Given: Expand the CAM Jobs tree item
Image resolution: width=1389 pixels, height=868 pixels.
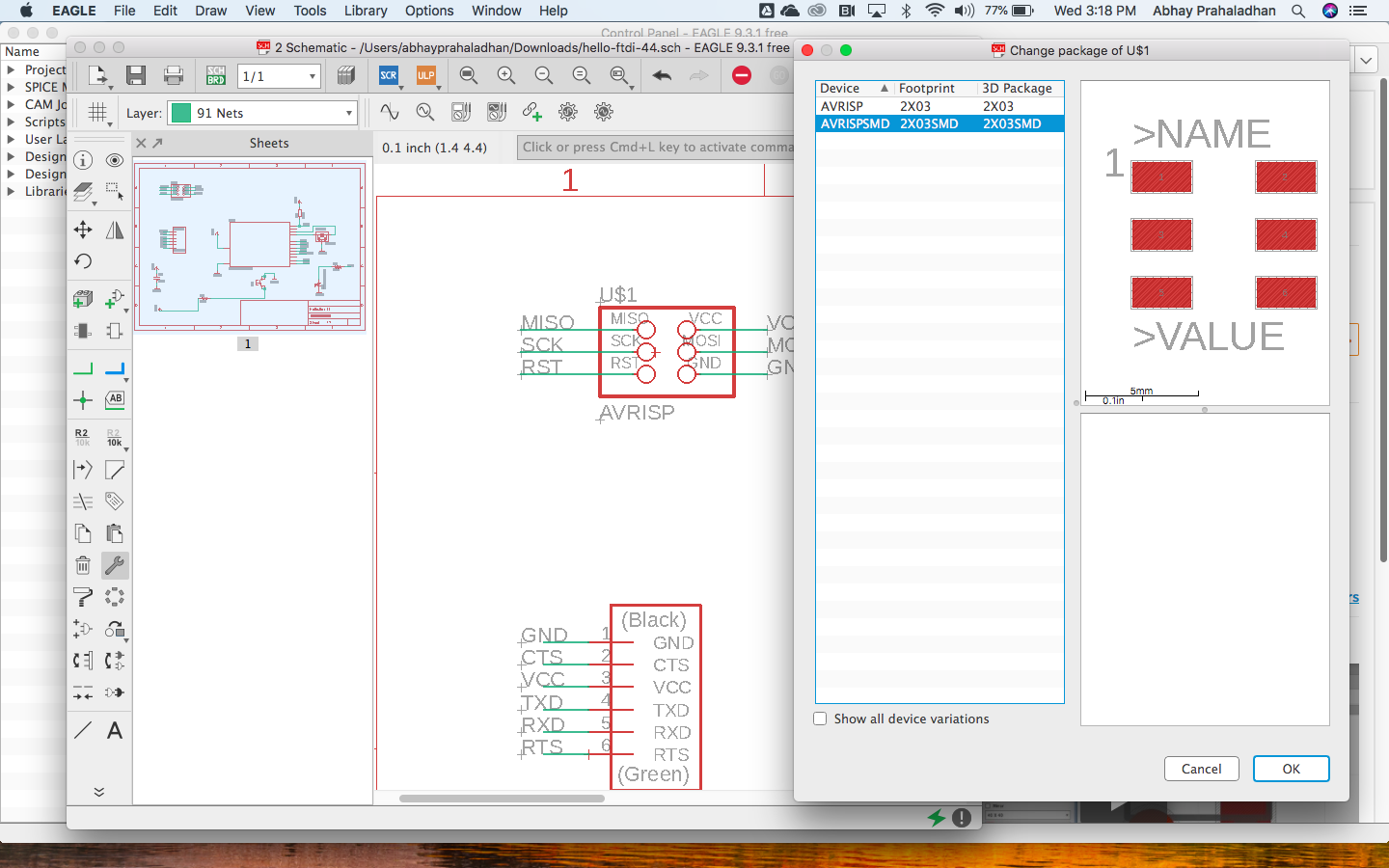Looking at the screenshot, I should [x=11, y=104].
